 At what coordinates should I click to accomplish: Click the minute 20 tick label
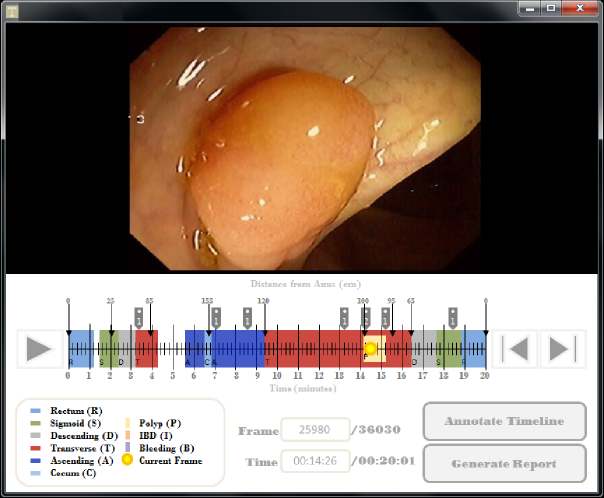click(x=485, y=376)
